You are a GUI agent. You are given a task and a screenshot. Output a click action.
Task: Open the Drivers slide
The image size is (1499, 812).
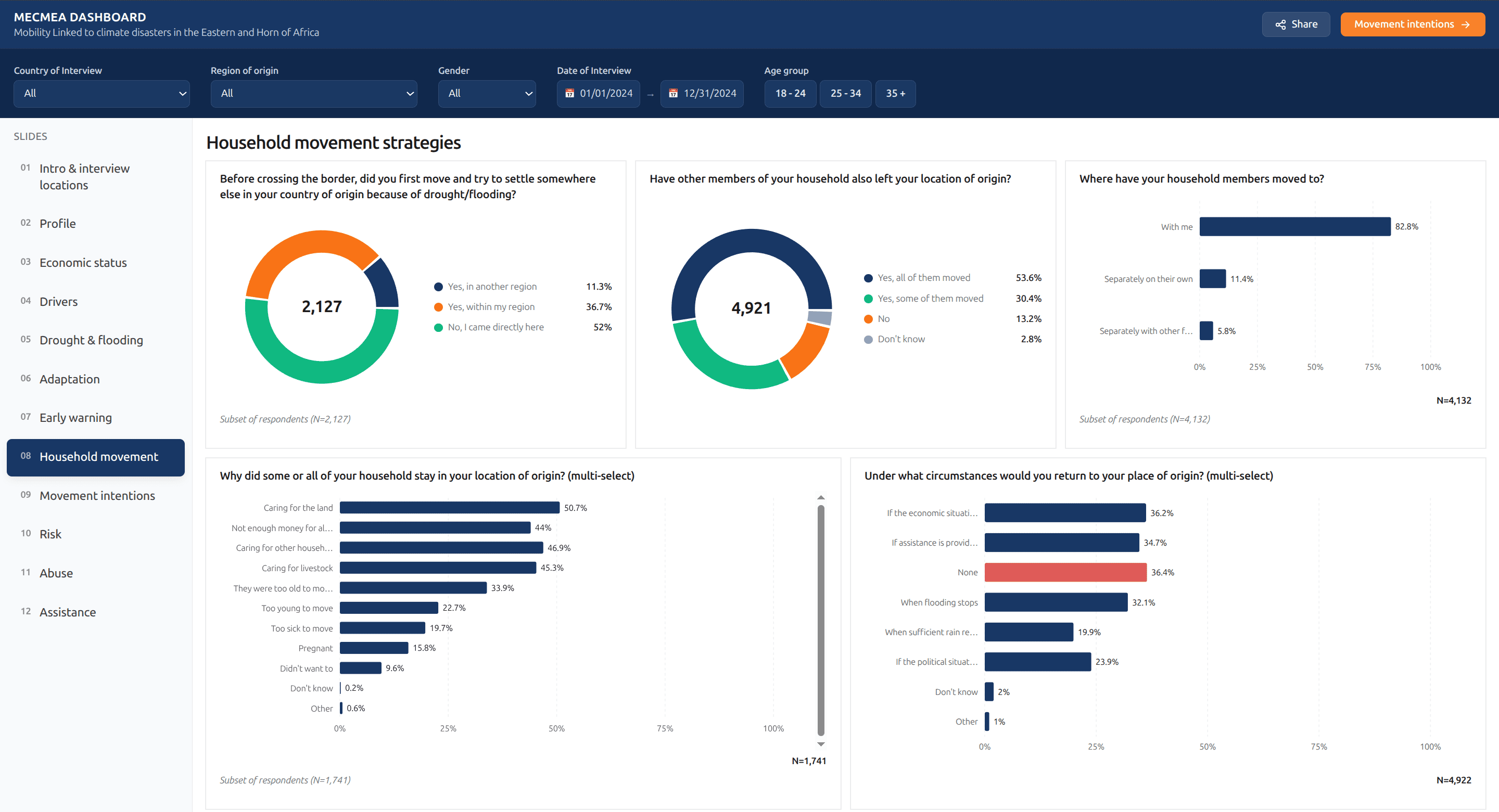(x=95, y=302)
